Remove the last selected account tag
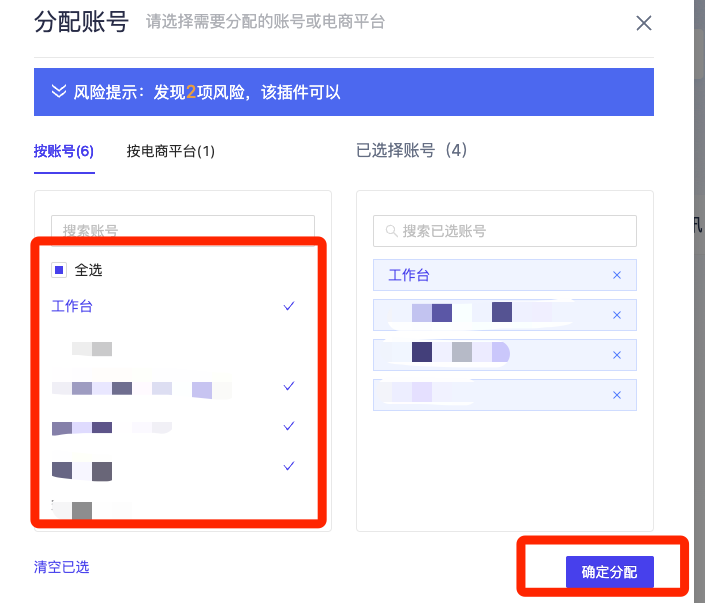Image resolution: width=705 pixels, height=603 pixels. click(616, 395)
